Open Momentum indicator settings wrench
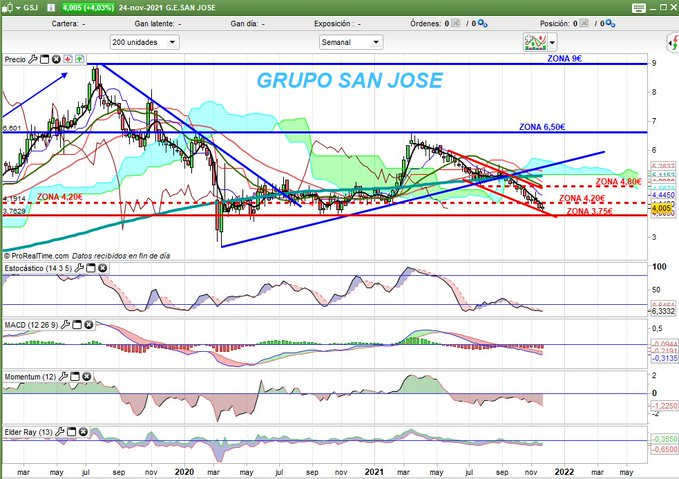Screen dimensions: 679x479 (63, 376)
